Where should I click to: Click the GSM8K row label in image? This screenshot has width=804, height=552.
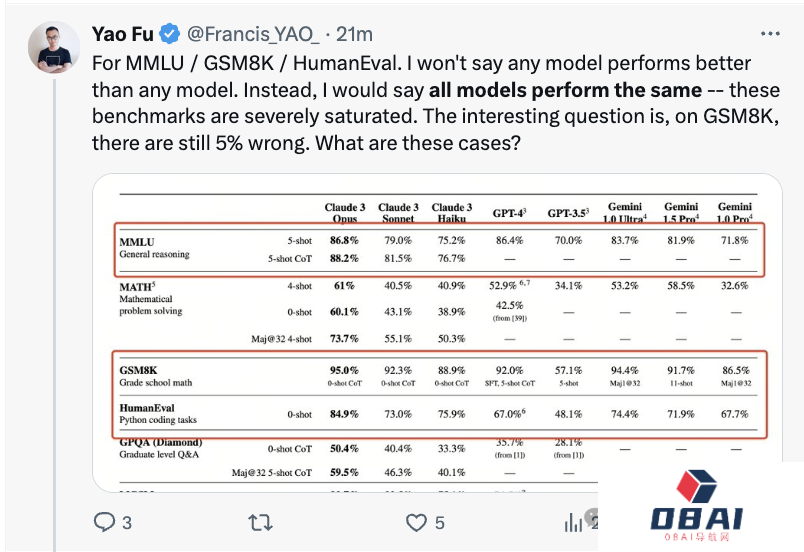(x=142, y=369)
